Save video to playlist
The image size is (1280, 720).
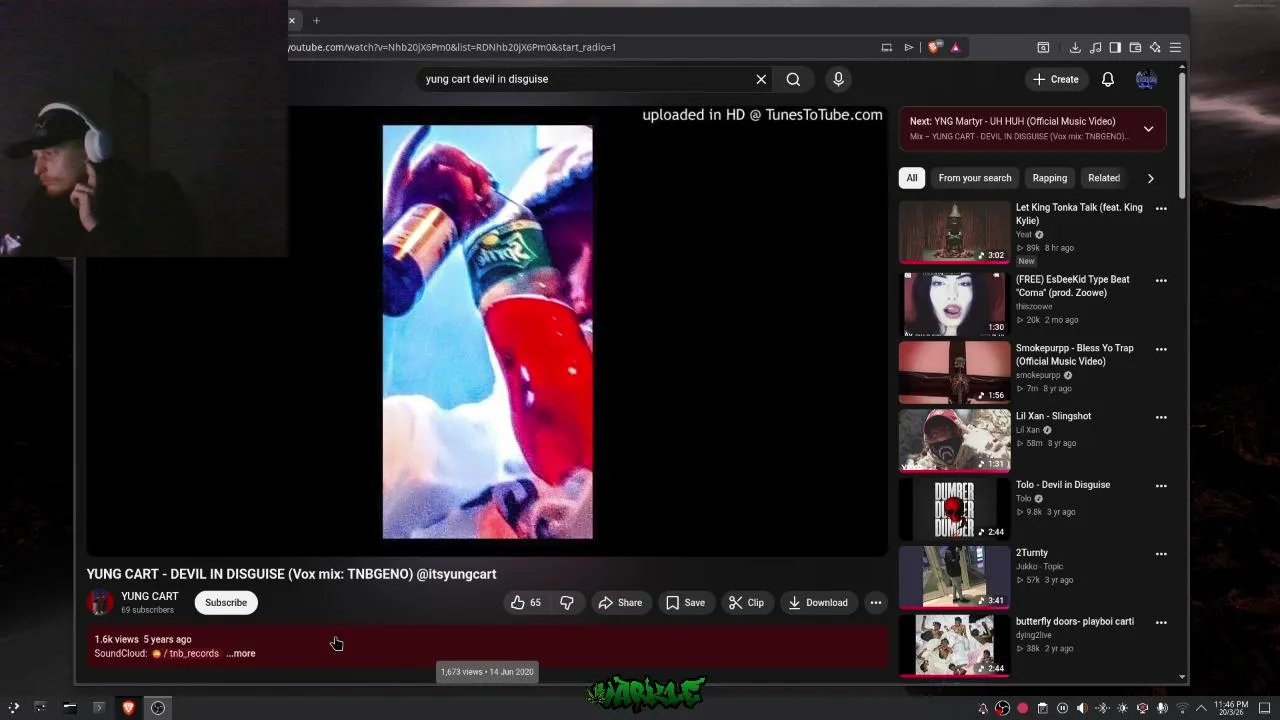(685, 602)
